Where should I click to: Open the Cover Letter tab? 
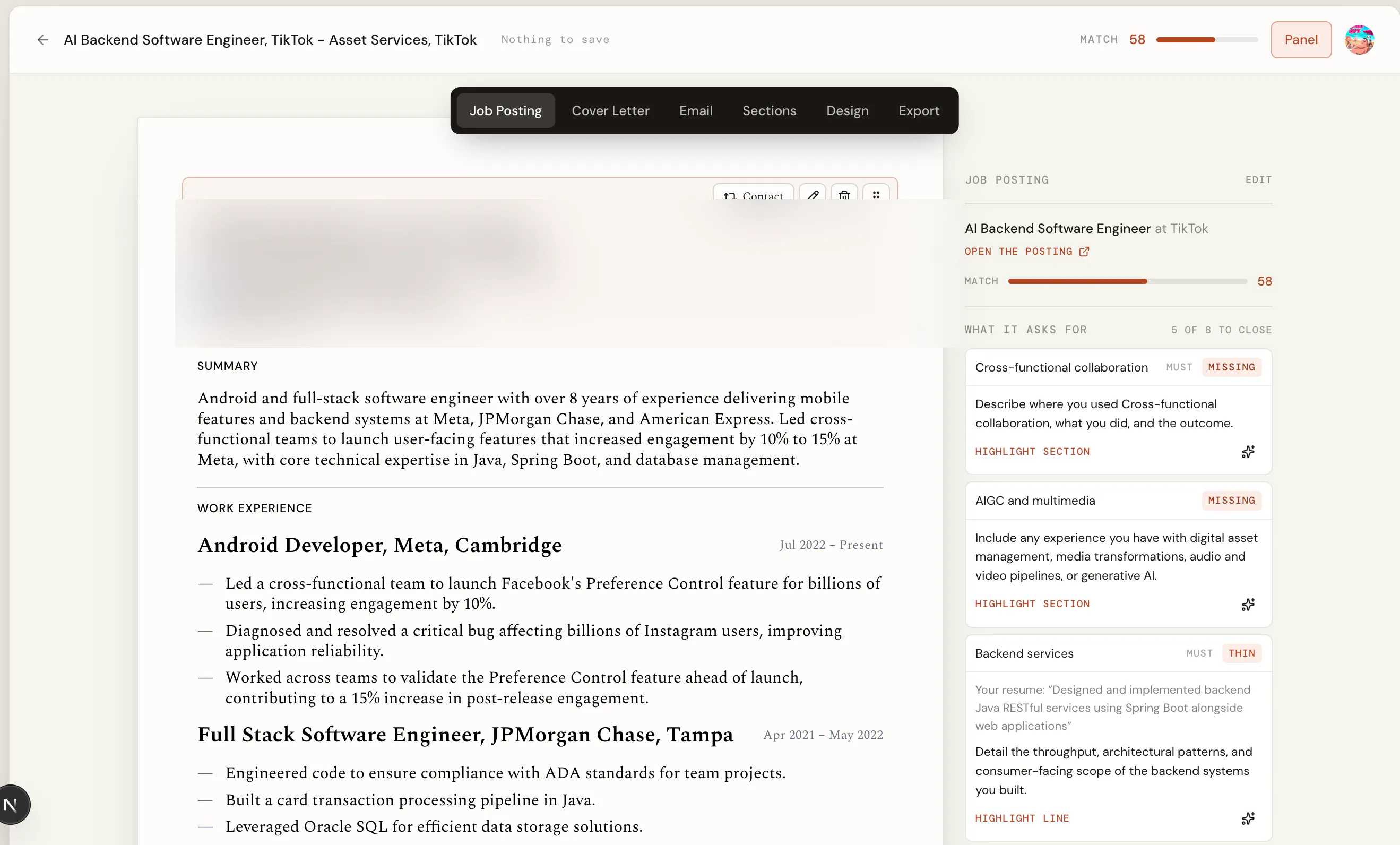tap(610, 111)
